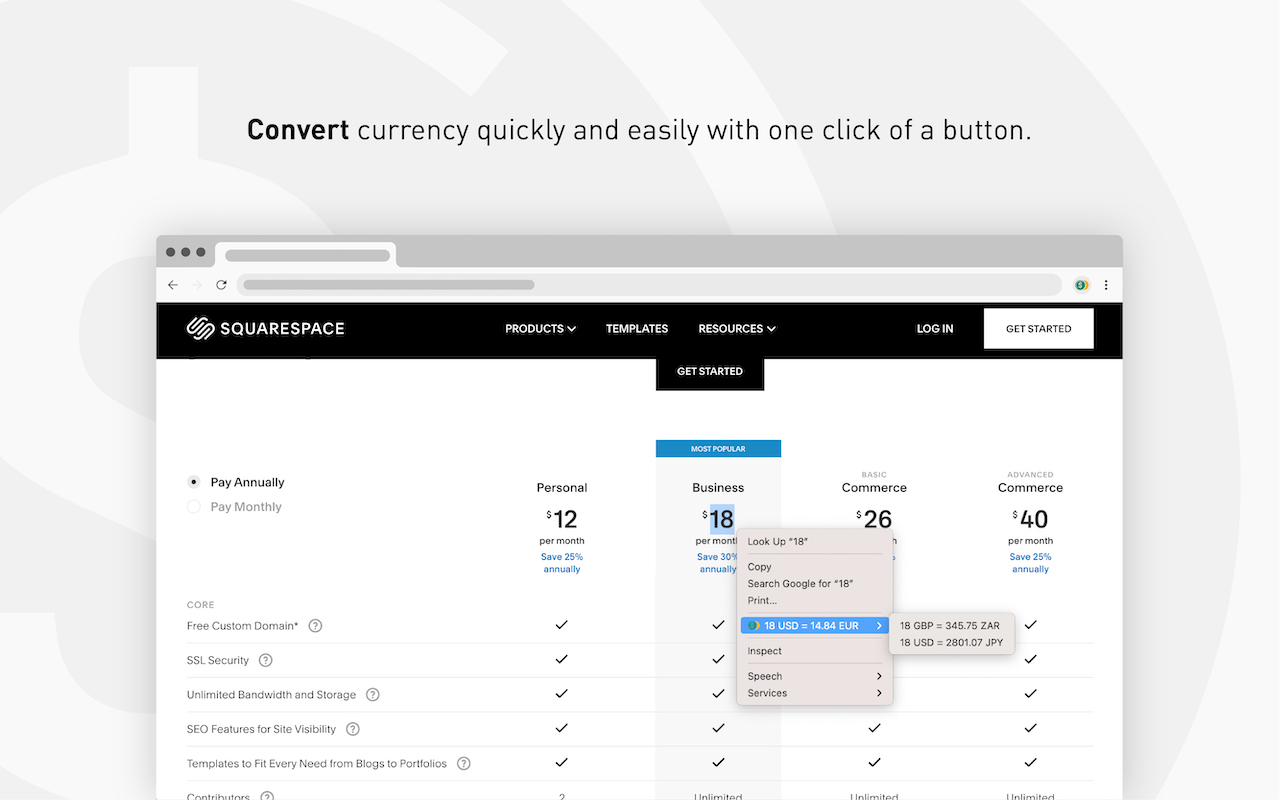This screenshot has height=800, width=1280.
Task: Click the currency converter extension icon in toolbar
Action: (x=1081, y=284)
